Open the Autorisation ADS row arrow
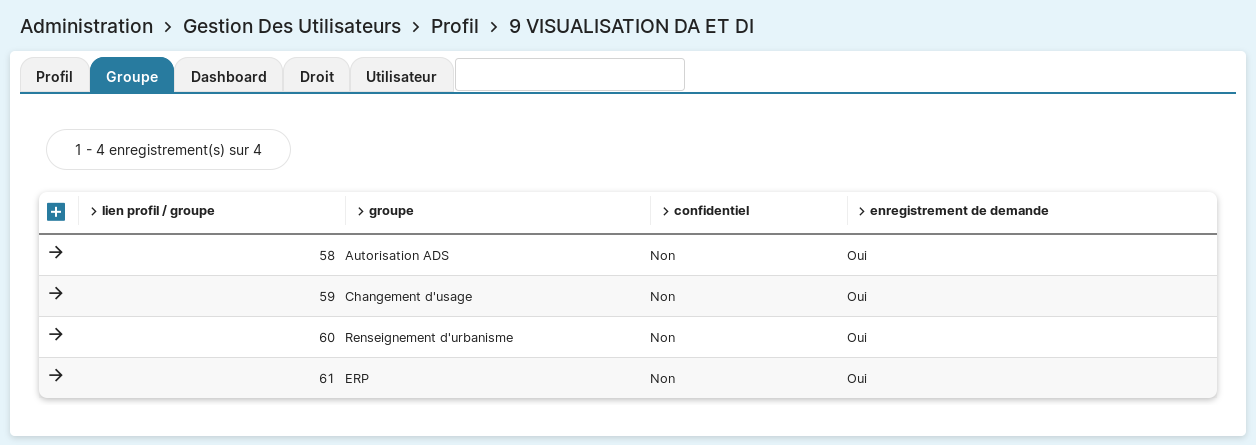Screen dimensions: 1256x445 coord(56,252)
